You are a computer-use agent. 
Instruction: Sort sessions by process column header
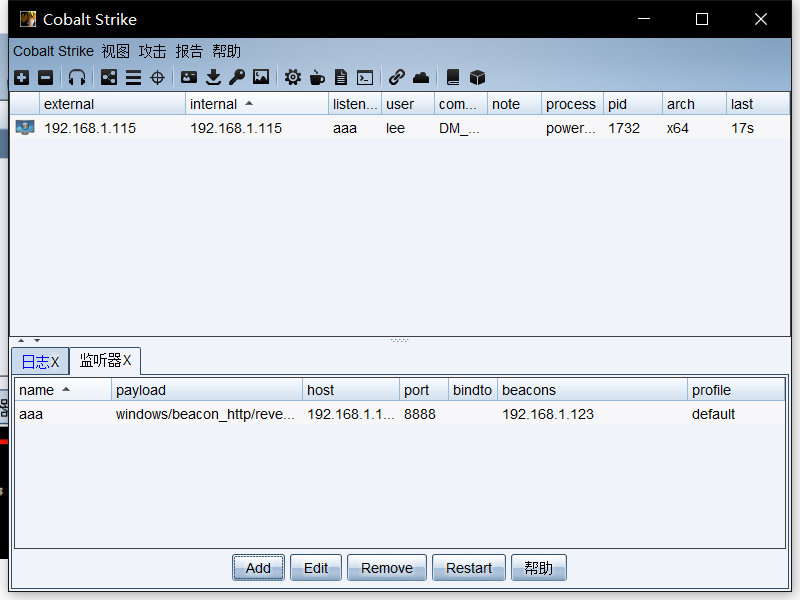pos(572,104)
